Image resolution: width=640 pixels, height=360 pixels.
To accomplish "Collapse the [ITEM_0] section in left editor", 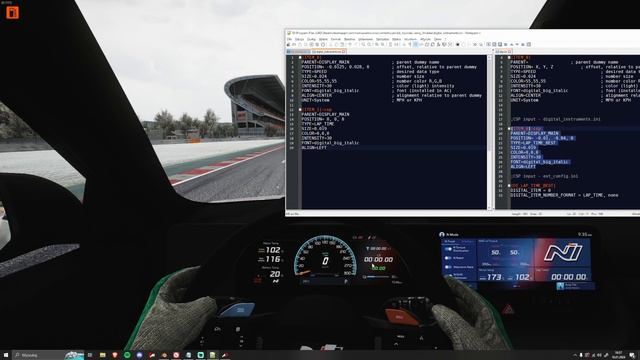I will 300,58.
